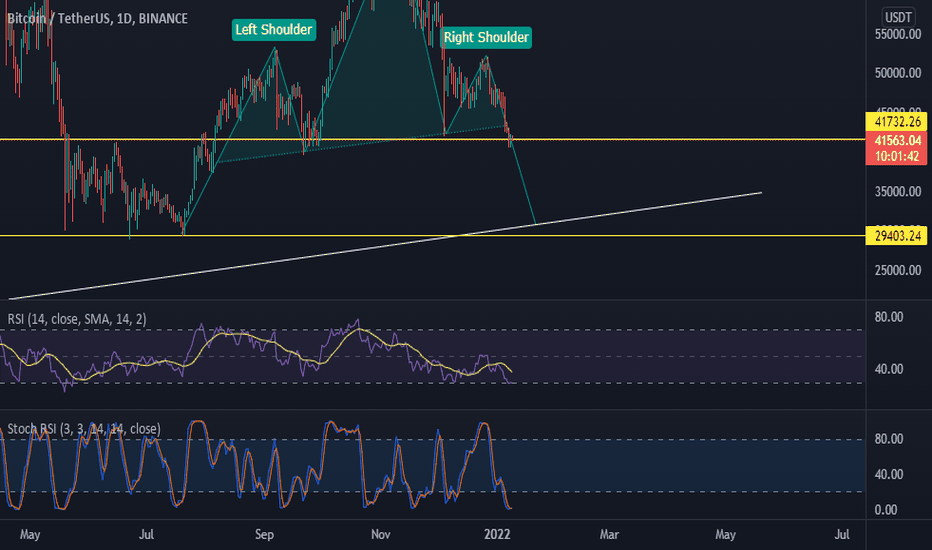Click the Bitcoin / TetherUS chart title
Screen dimensions: 932x550
point(97,18)
